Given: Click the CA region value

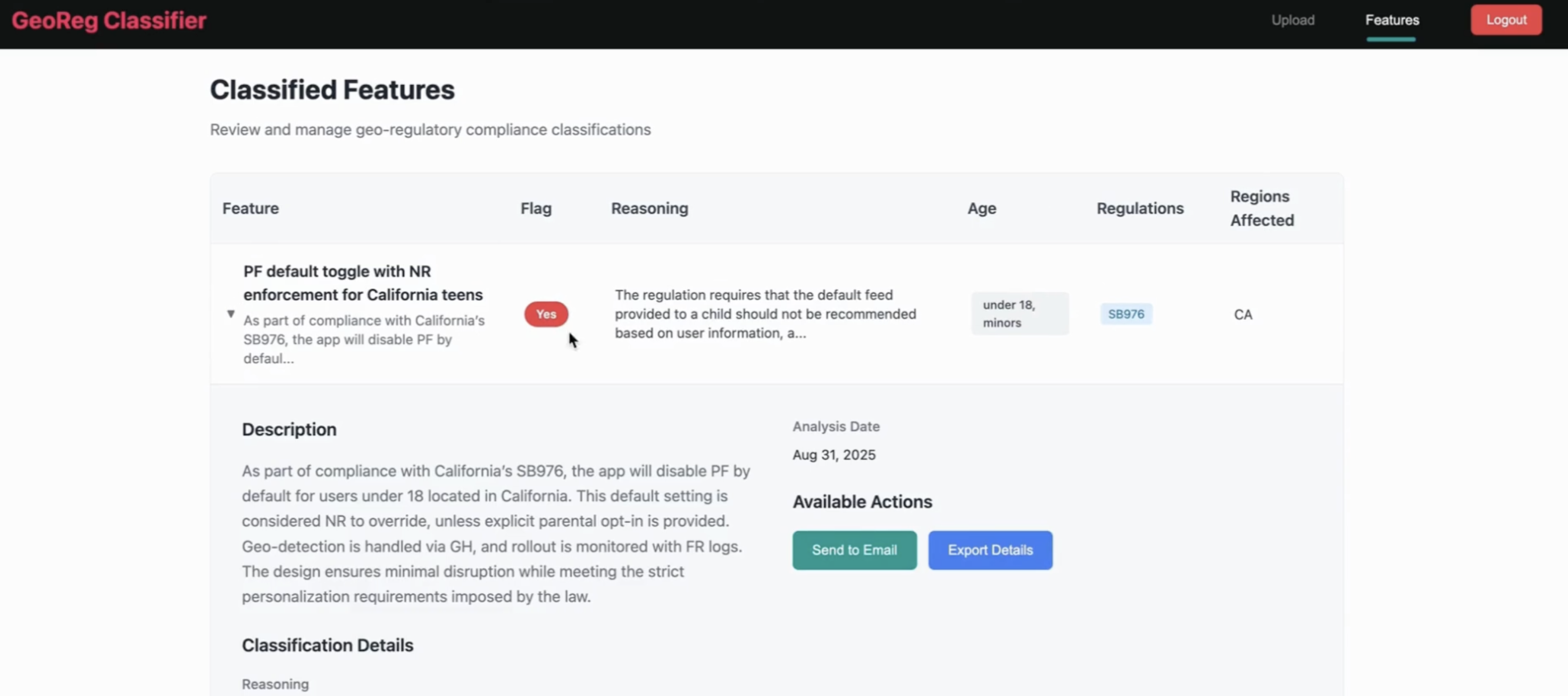Looking at the screenshot, I should 1242,315.
